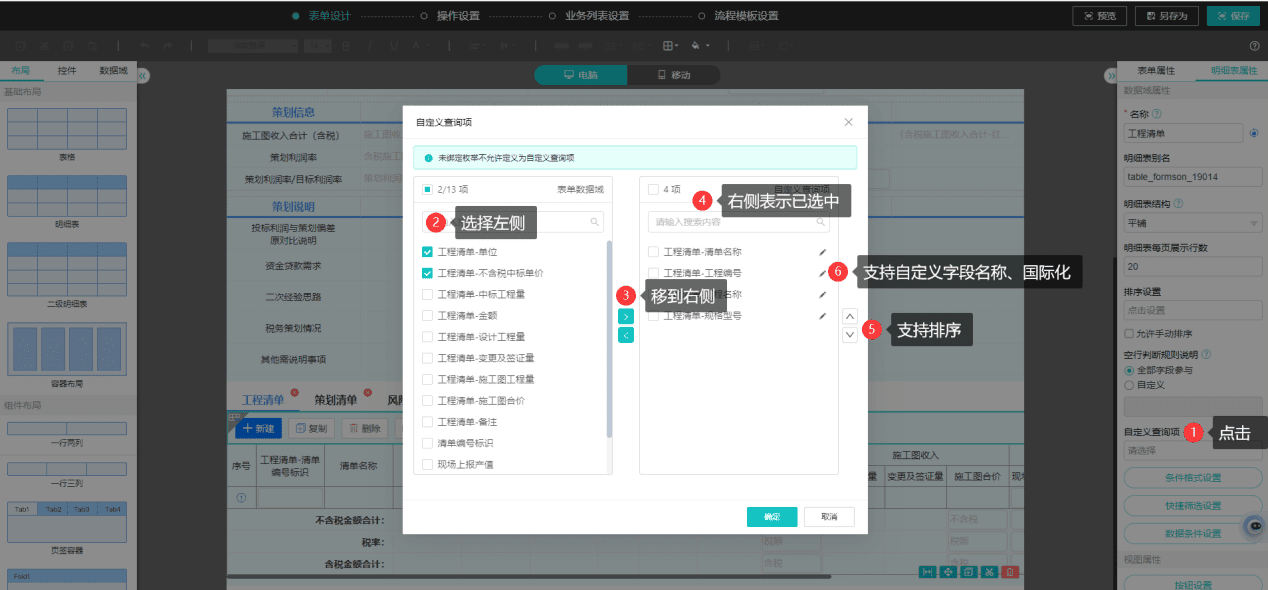
Task: Switch to 移动 view tab
Action: [673, 75]
